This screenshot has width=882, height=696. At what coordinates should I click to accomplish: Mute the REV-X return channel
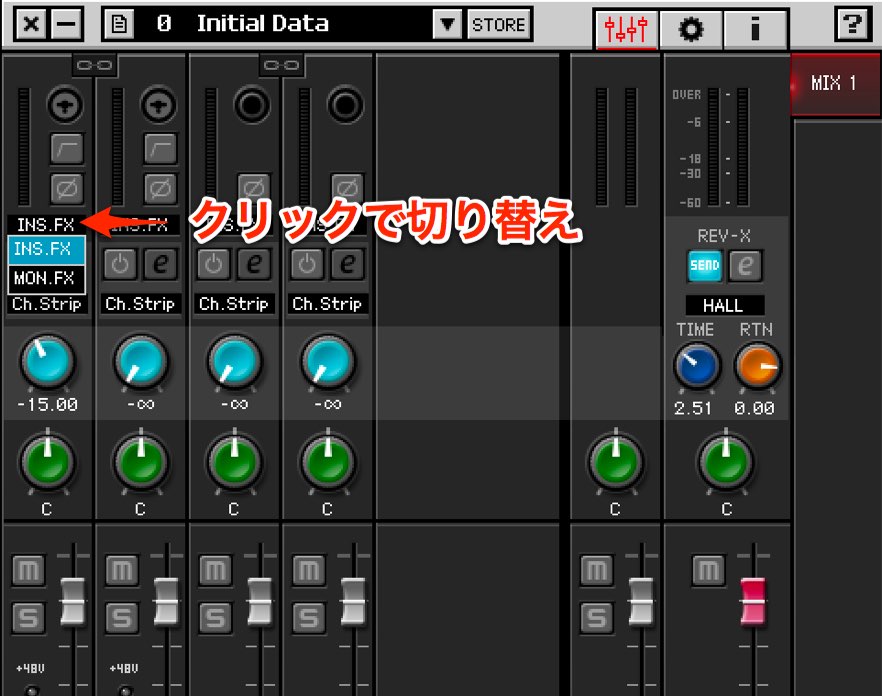tap(708, 571)
